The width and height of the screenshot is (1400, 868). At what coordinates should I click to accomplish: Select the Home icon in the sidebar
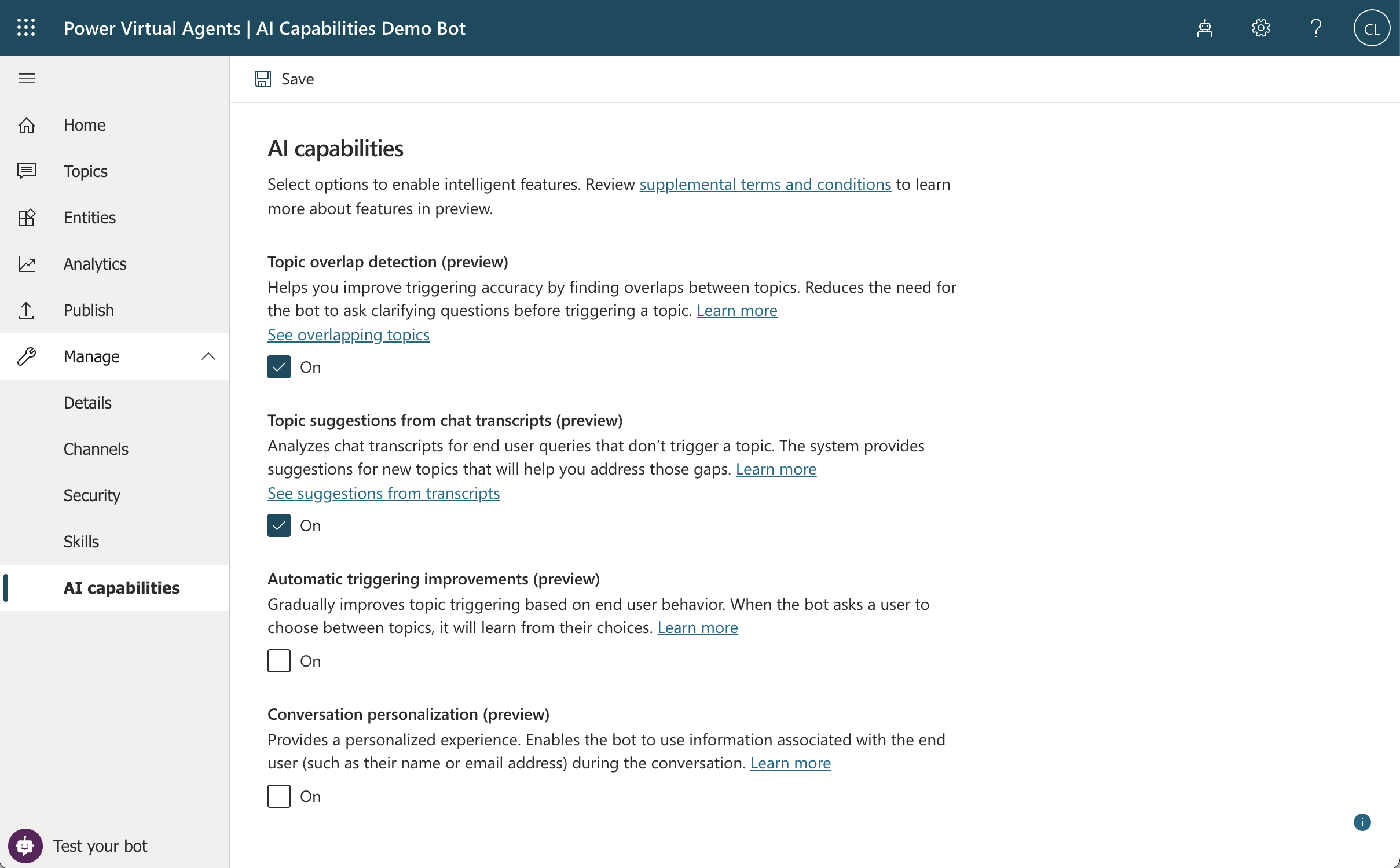tap(26, 124)
